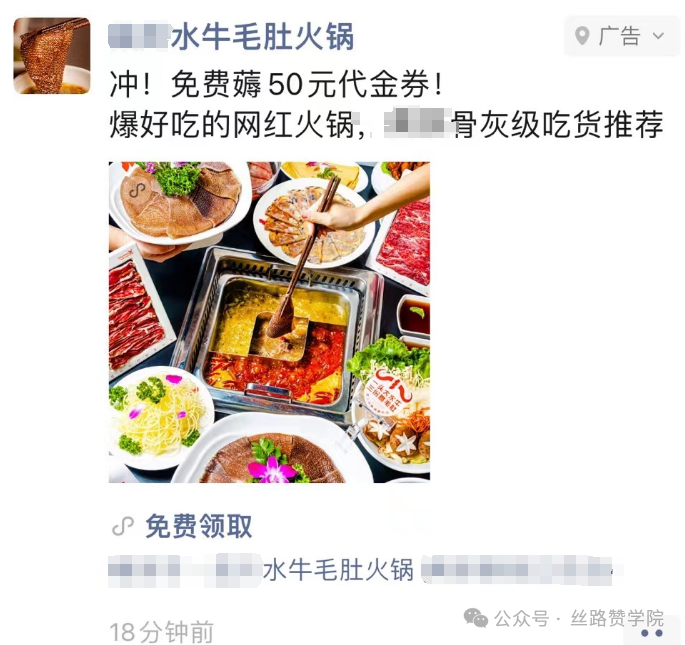Click the mini-program watermark on the tripe plate

[137, 190]
